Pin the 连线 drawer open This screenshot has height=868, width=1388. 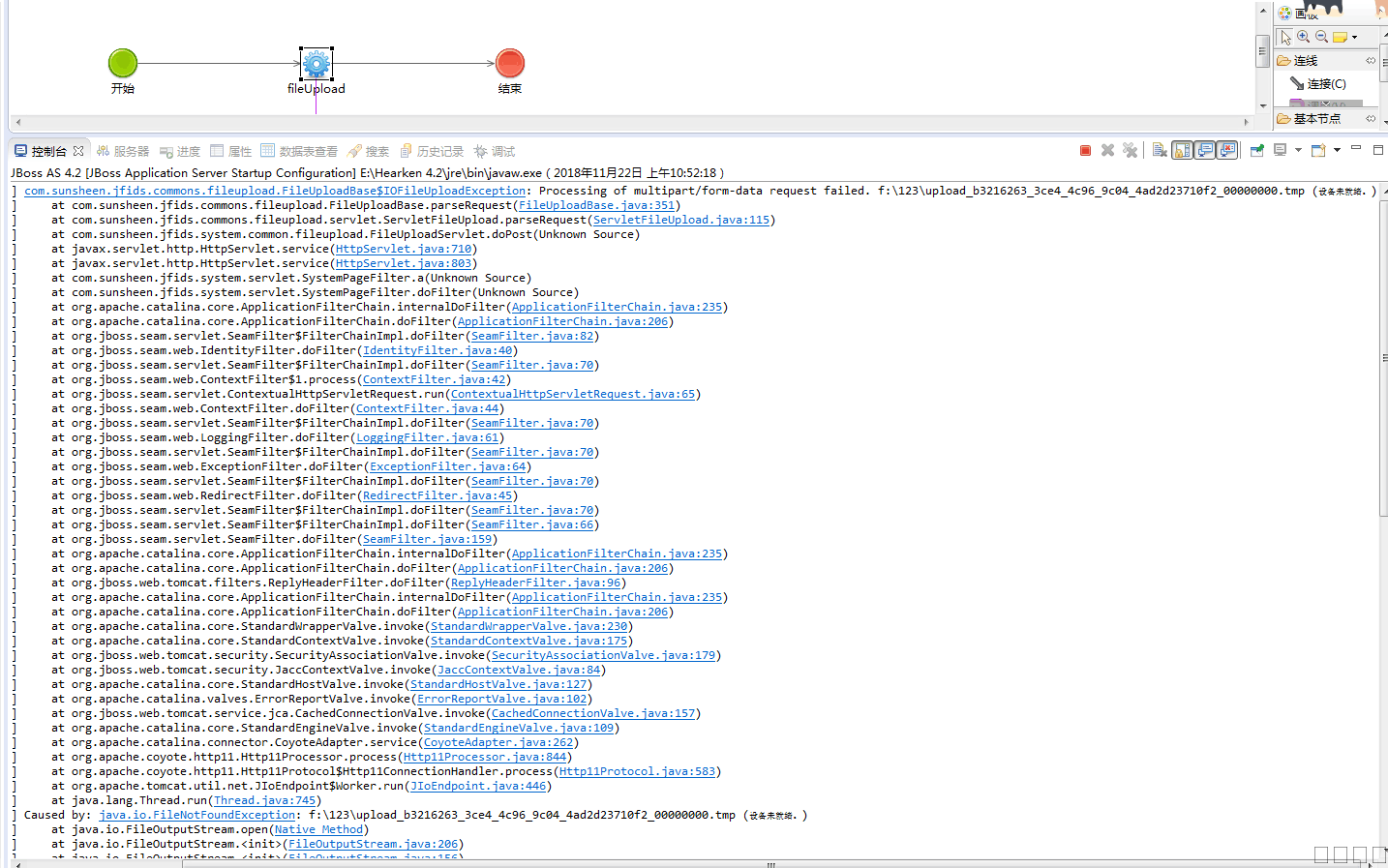(1371, 60)
